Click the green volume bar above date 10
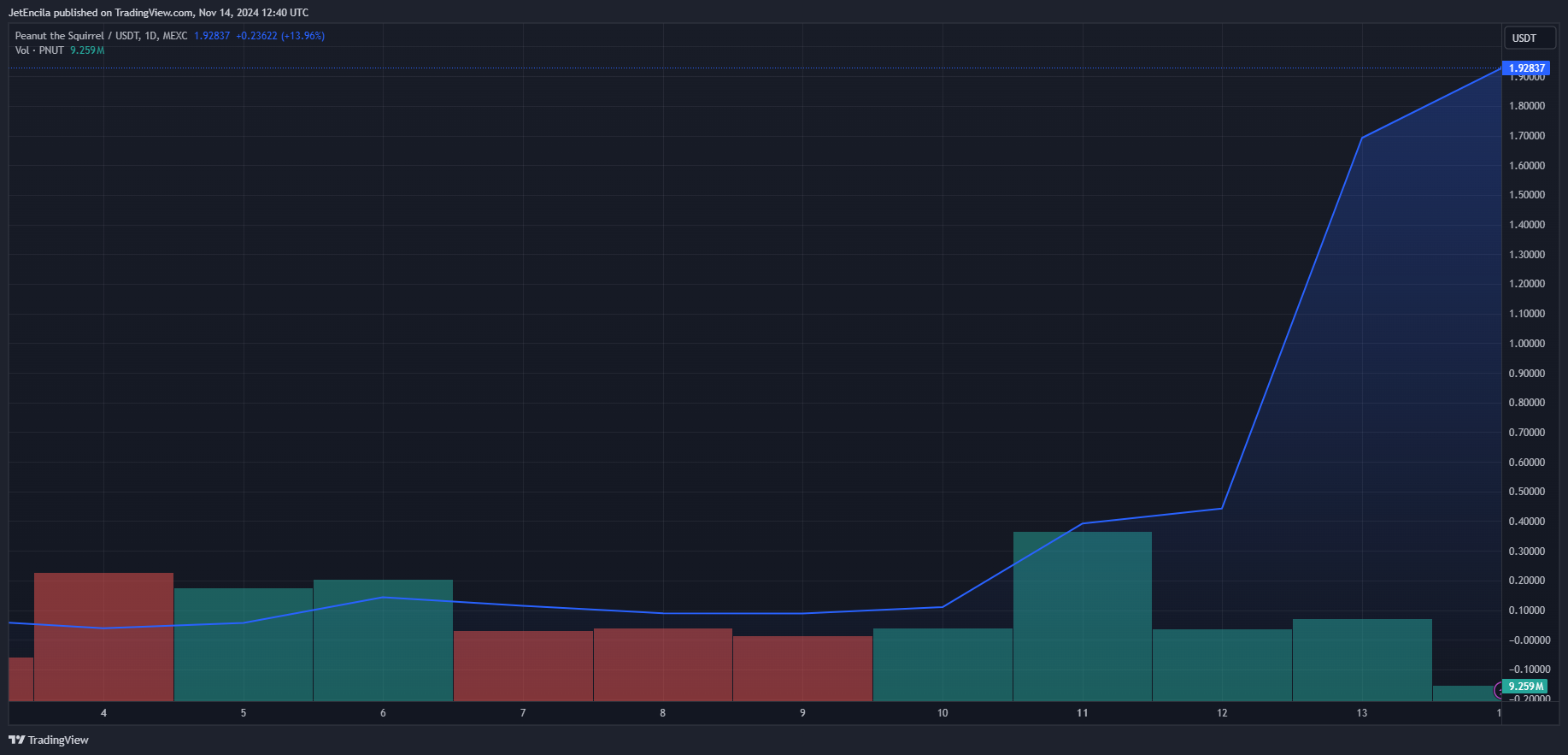Image resolution: width=1568 pixels, height=755 pixels. (x=943, y=665)
